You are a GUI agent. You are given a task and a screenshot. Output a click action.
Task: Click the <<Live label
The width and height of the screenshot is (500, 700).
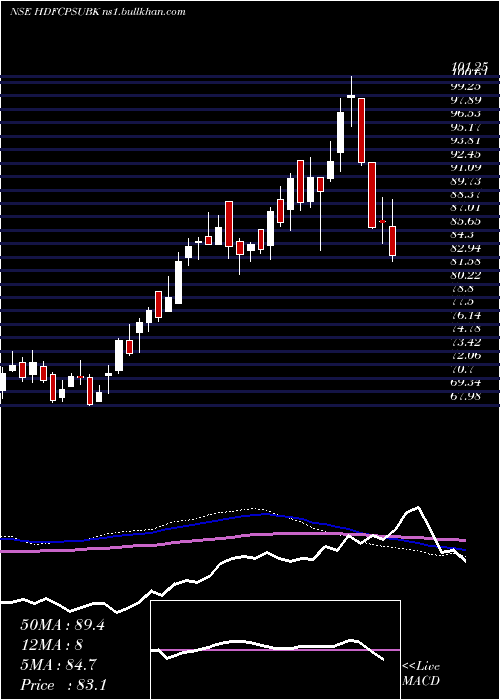[x=421, y=667]
